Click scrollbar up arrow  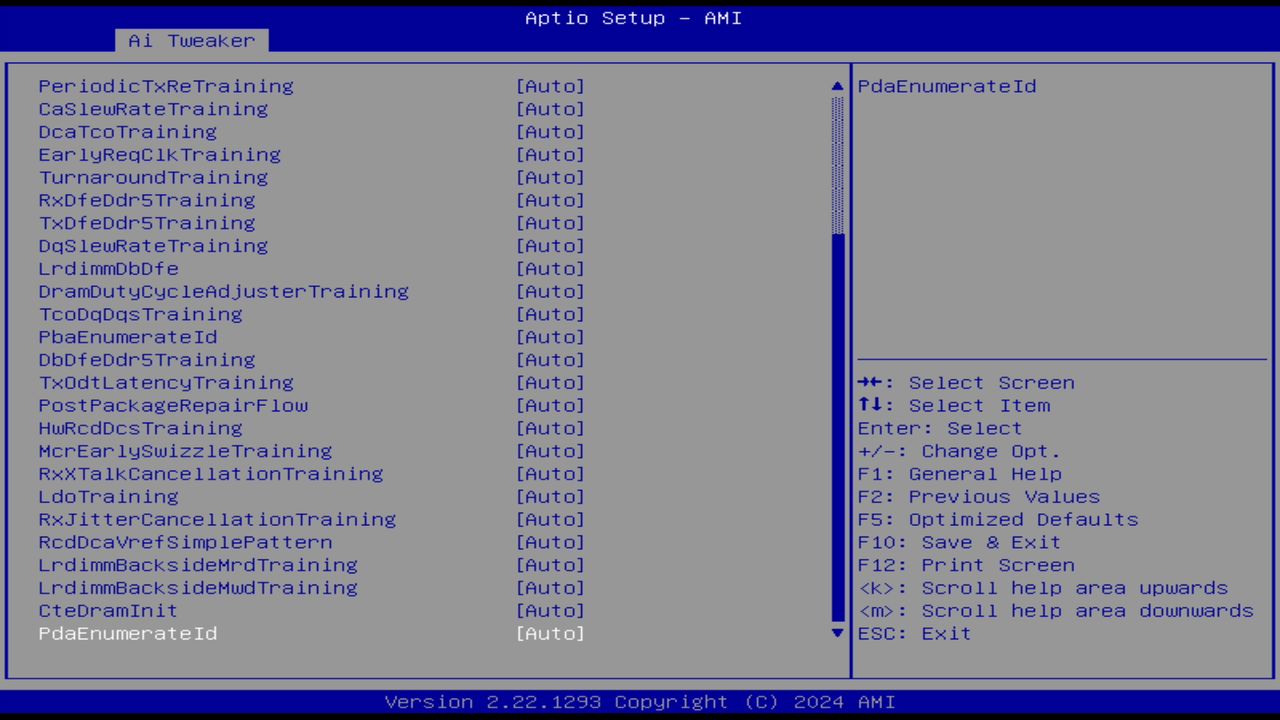[x=838, y=86]
